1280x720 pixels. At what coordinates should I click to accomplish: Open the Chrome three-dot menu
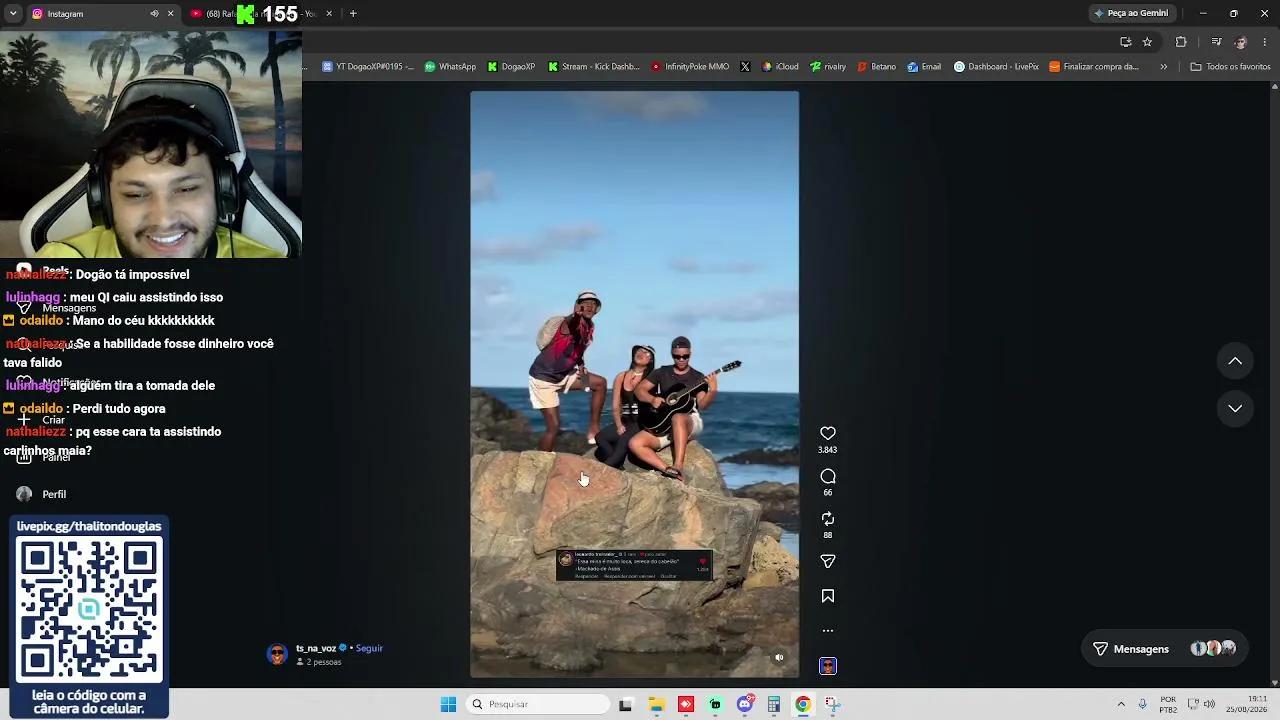1265,42
